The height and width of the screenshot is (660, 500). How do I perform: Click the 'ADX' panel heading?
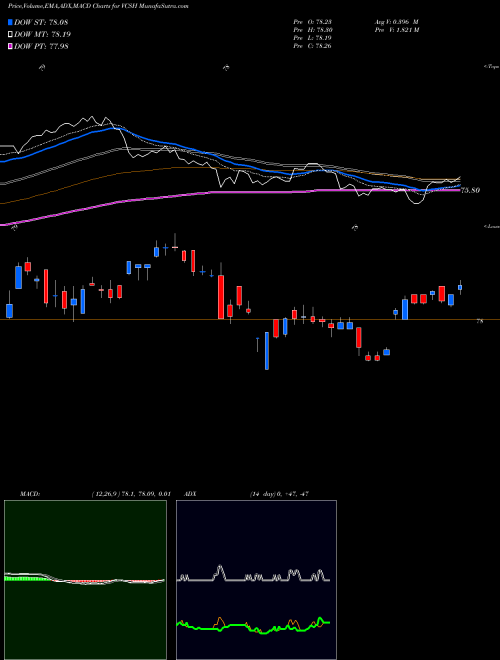click(191, 494)
